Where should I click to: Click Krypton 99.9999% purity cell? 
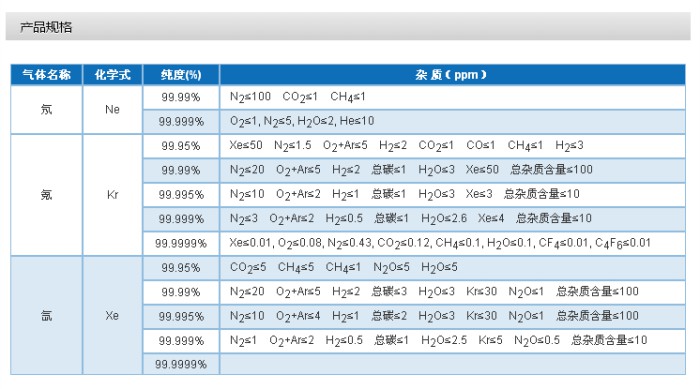pyautogui.click(x=181, y=243)
